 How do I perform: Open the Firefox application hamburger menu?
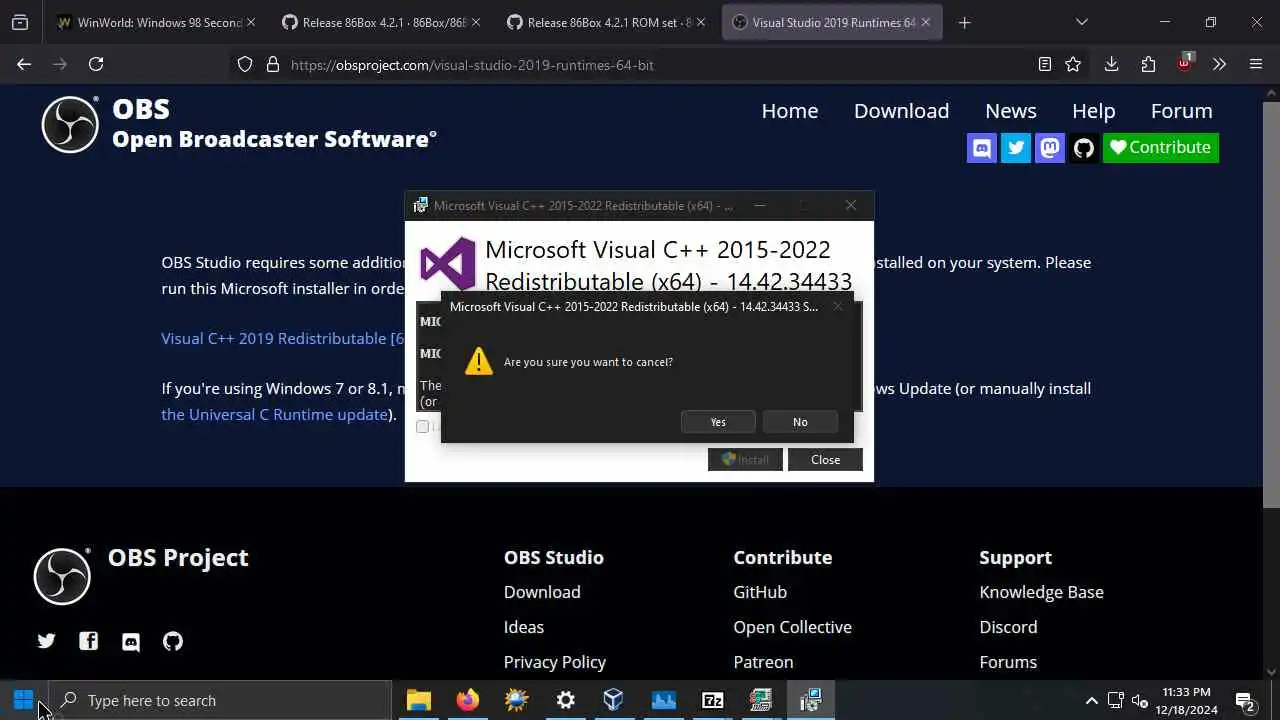point(1256,64)
